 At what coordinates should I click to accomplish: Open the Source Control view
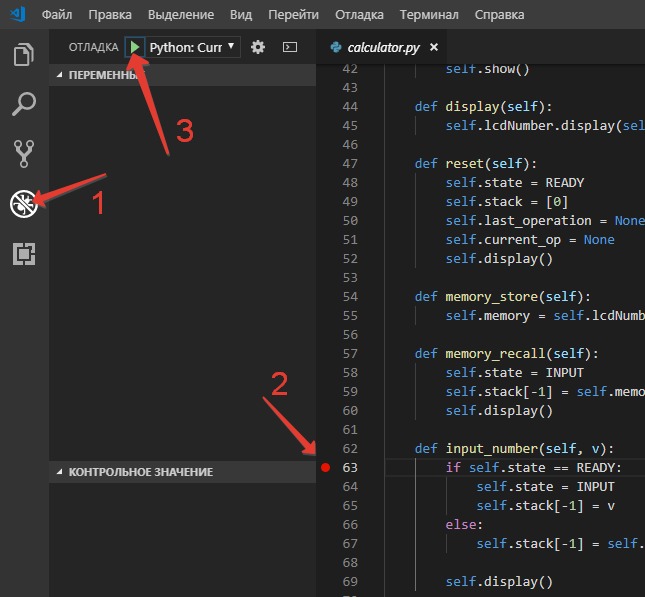(x=24, y=153)
